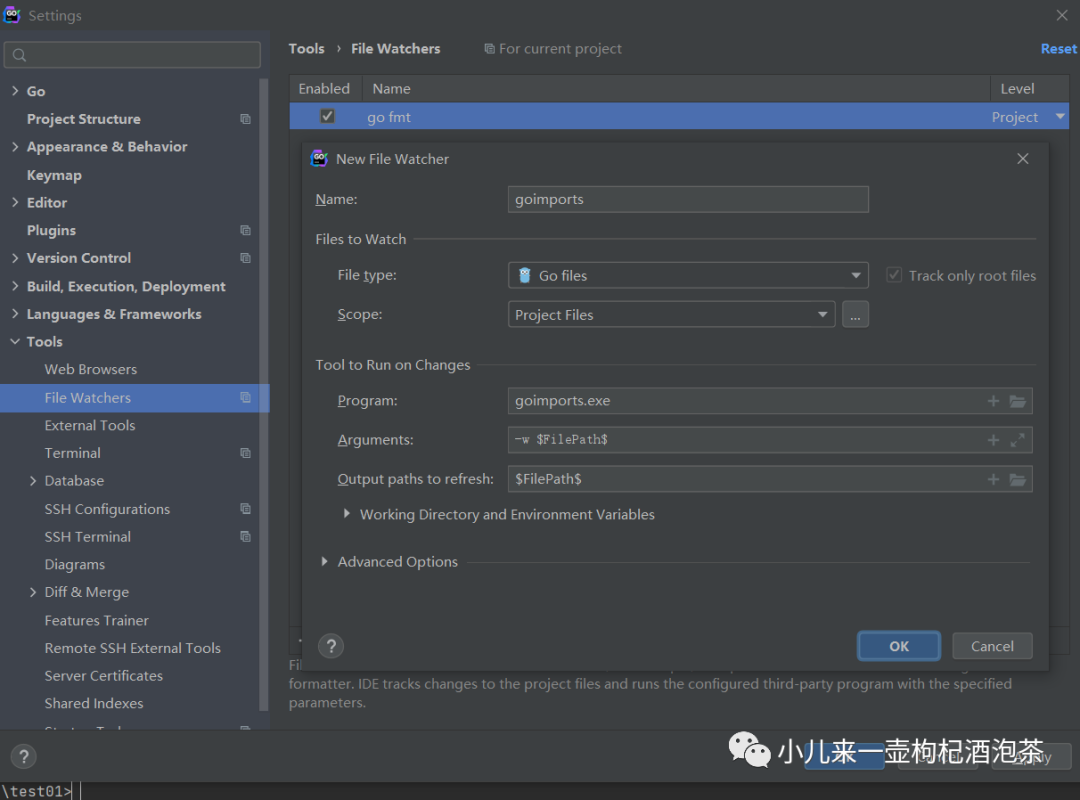The image size is (1080, 800).
Task: Open Features Trainer settings page
Action: tap(96, 620)
